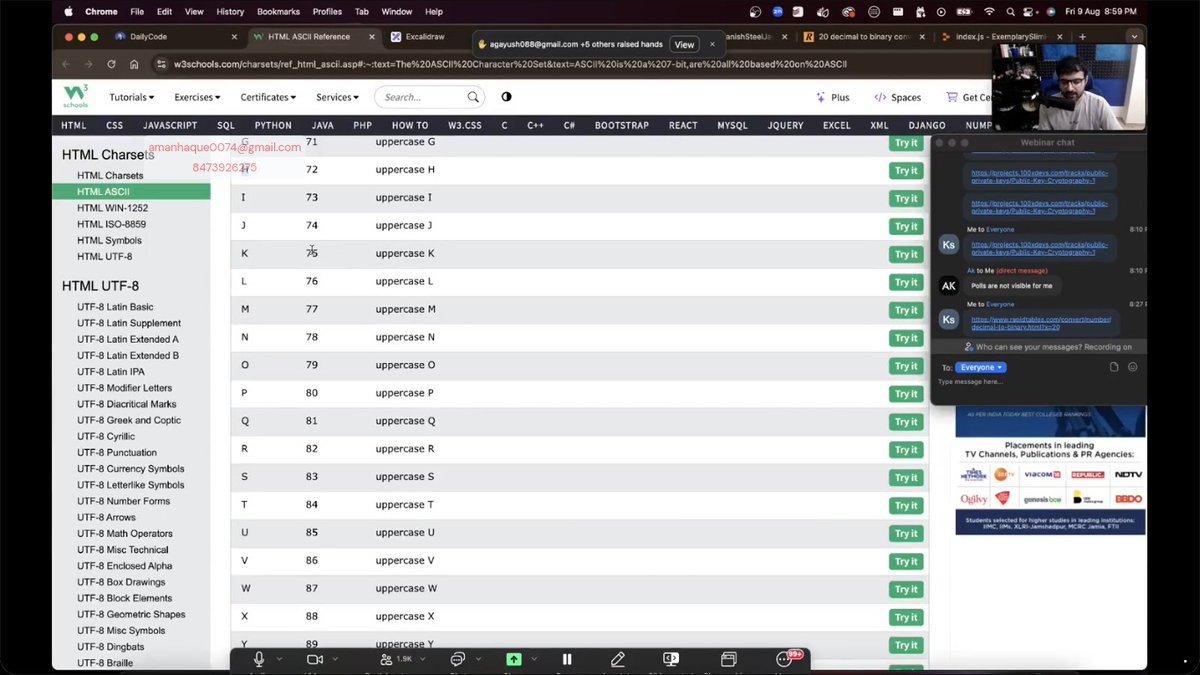Open UTF-8 Braille in sidebar
The height and width of the screenshot is (675, 1200).
coord(105,663)
